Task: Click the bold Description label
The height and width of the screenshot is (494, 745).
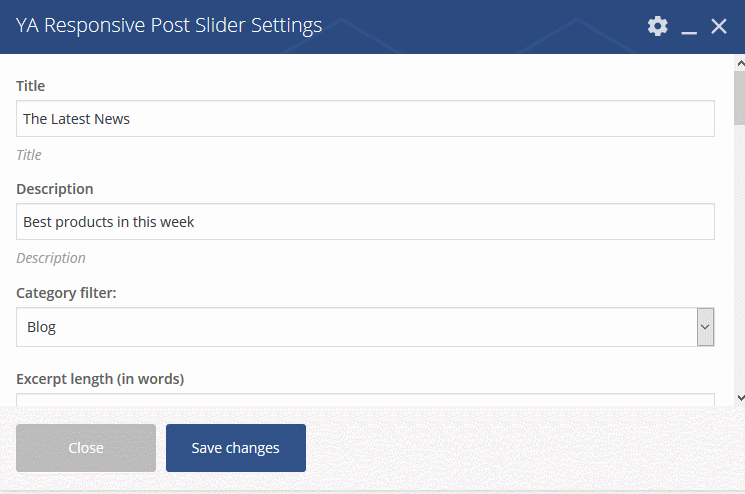Action: (x=55, y=189)
